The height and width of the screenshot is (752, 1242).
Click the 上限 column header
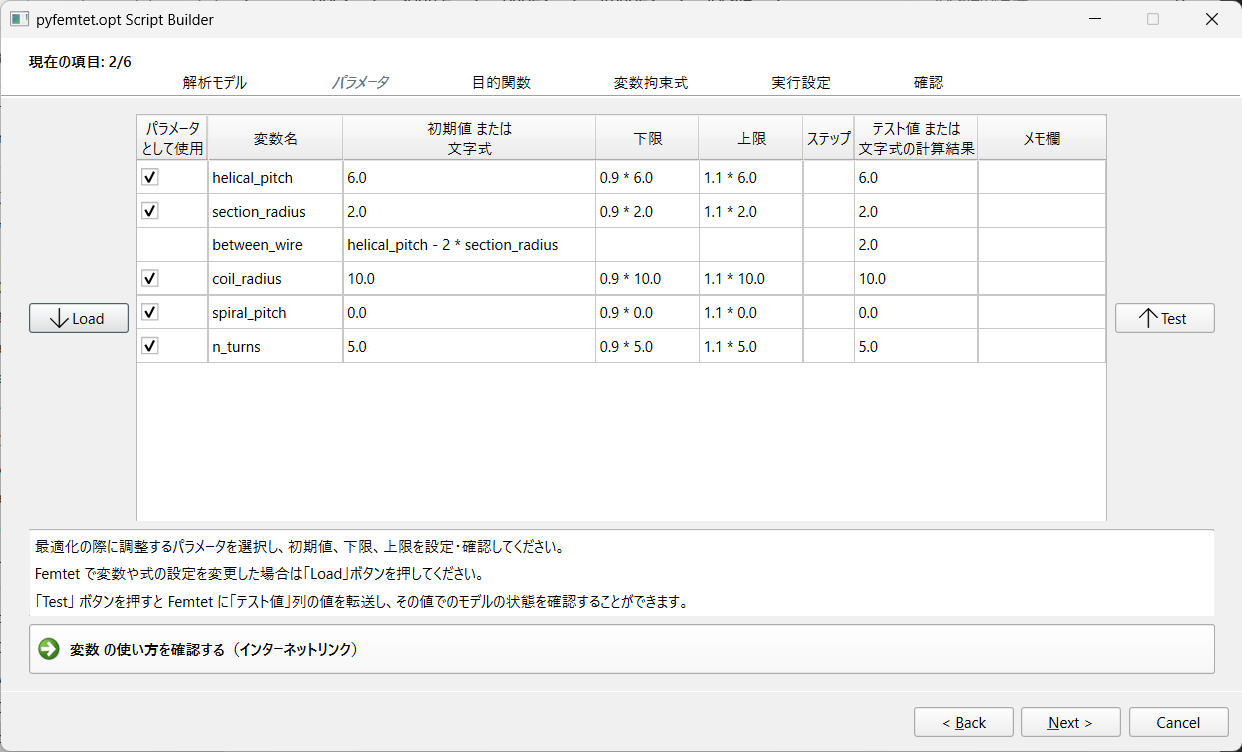click(x=751, y=138)
